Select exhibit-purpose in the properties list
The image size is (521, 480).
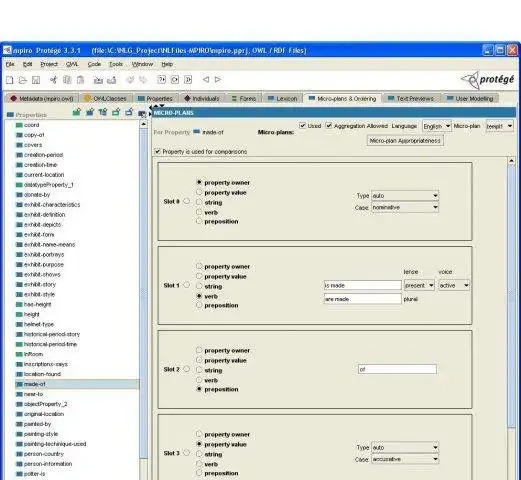point(43,265)
